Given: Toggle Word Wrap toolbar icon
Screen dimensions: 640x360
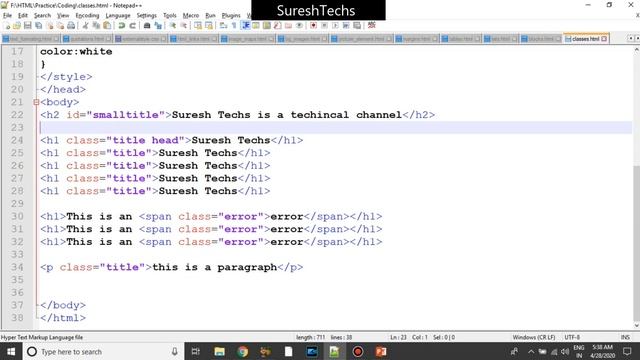Looking at the screenshot, I should [x=223, y=26].
